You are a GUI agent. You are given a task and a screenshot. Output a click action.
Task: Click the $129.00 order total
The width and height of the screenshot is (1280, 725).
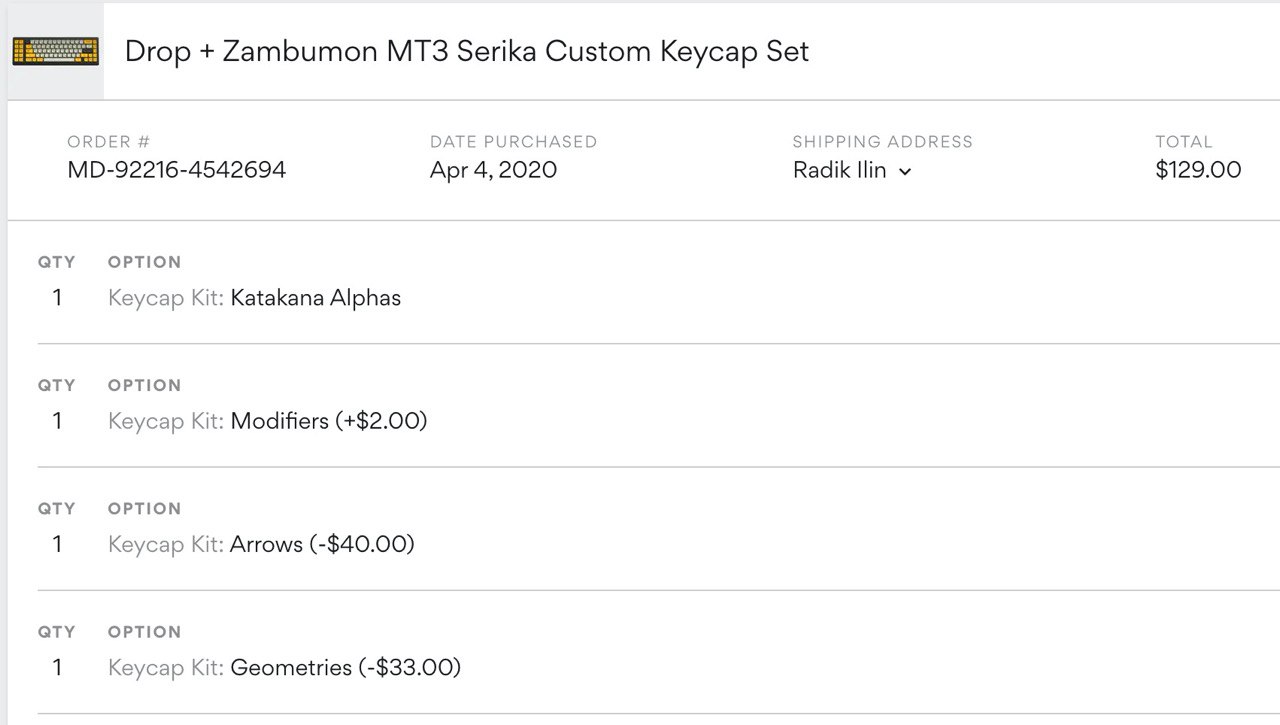click(1198, 170)
